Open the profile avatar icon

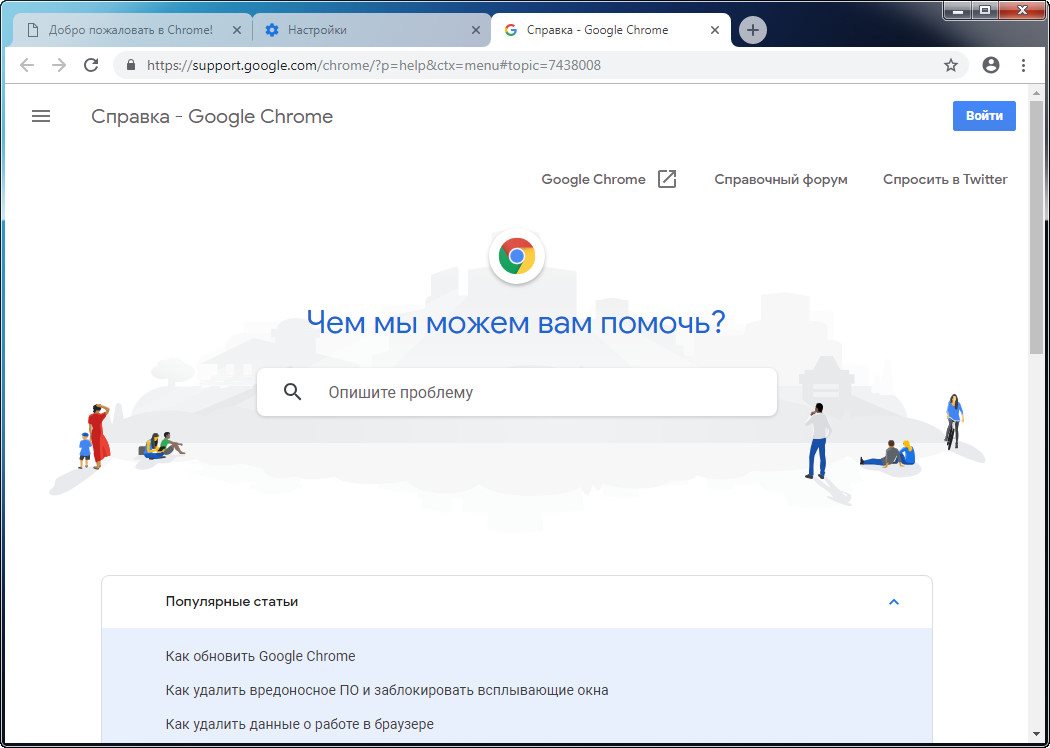pos(990,65)
